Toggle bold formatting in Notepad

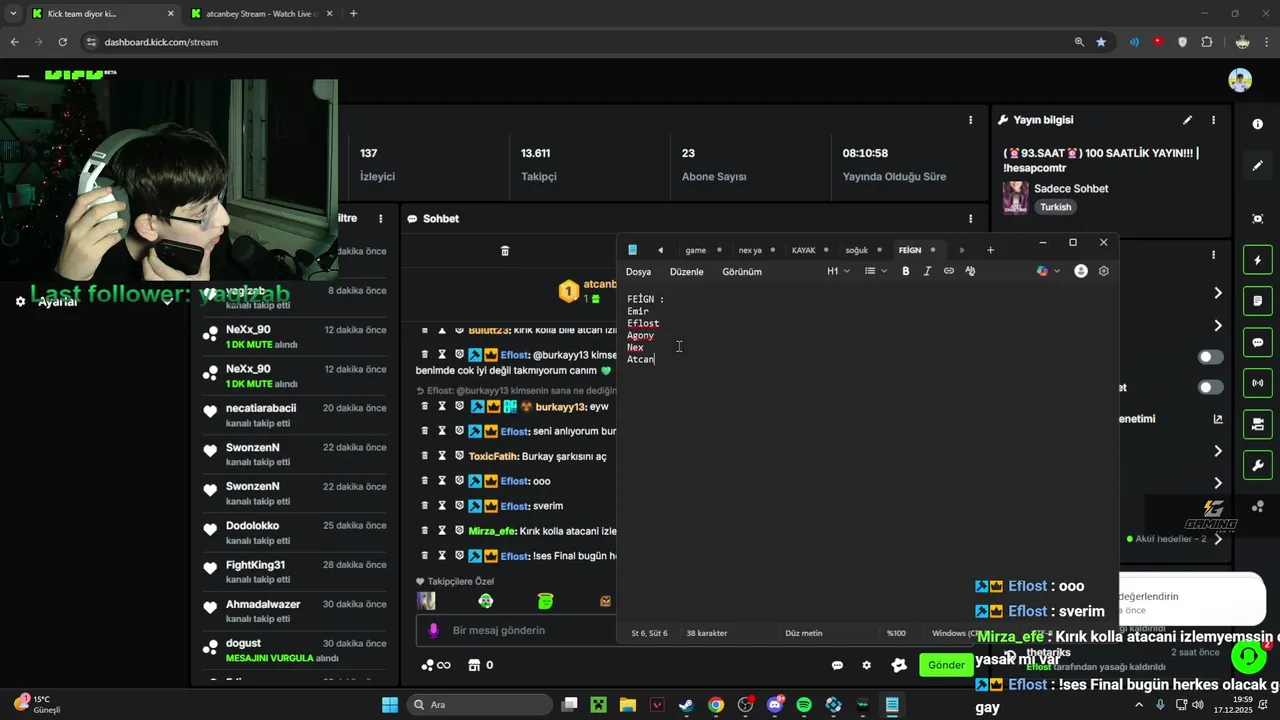click(x=906, y=271)
